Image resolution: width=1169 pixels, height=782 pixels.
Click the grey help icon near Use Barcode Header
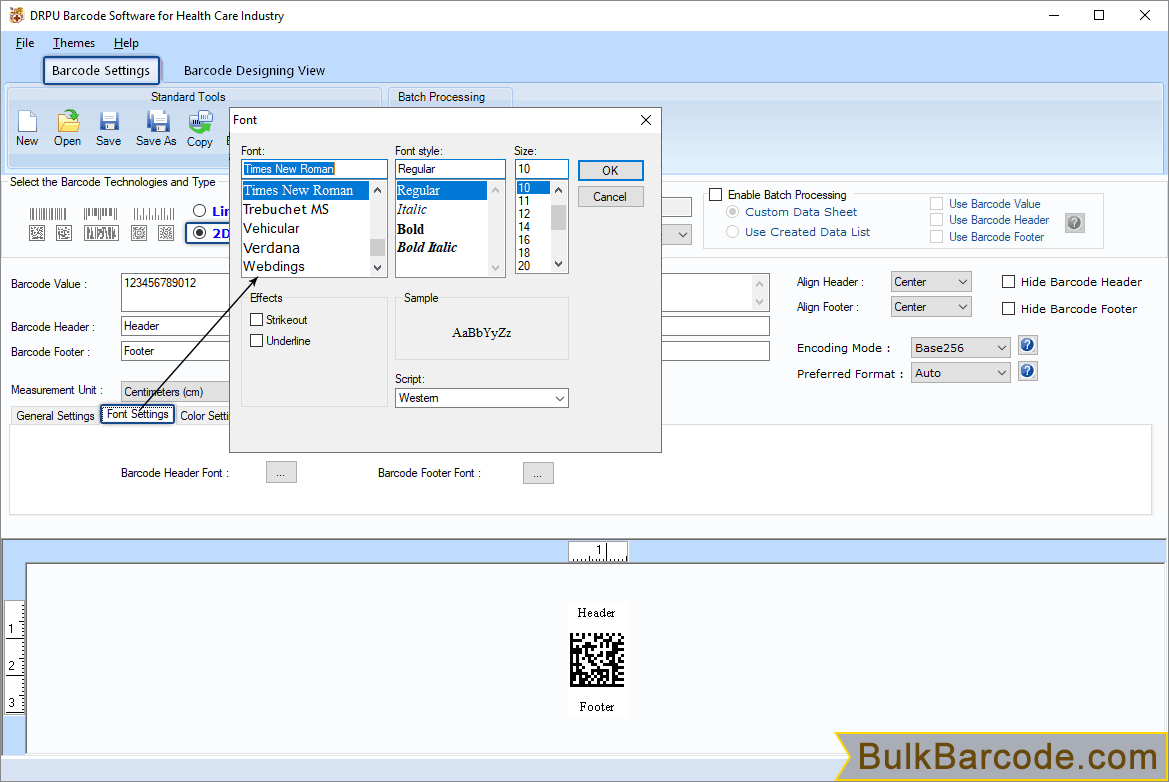click(x=1074, y=222)
